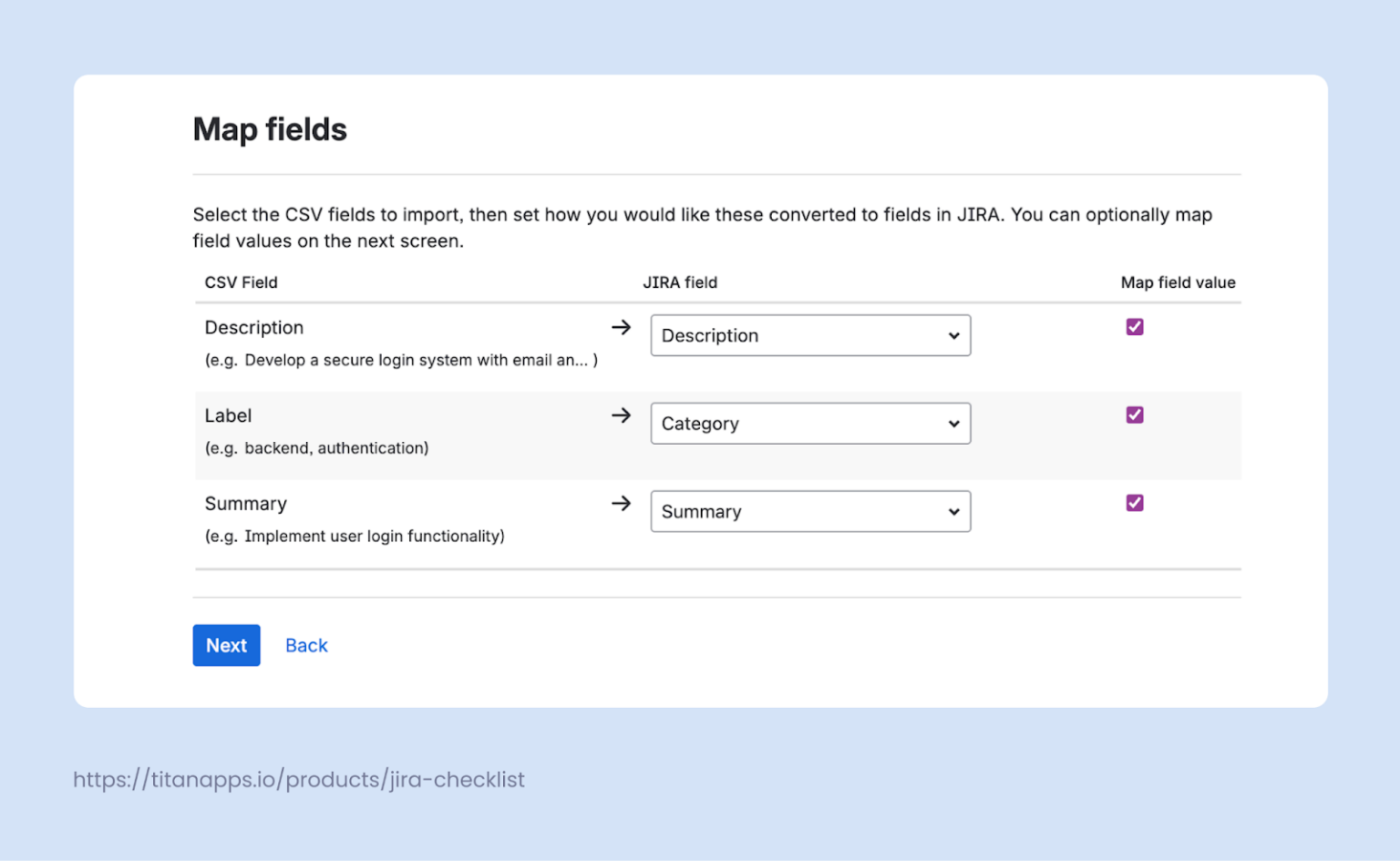Click the CSV Field column header
Image resolution: width=1400 pixels, height=861 pixels.
coord(241,282)
